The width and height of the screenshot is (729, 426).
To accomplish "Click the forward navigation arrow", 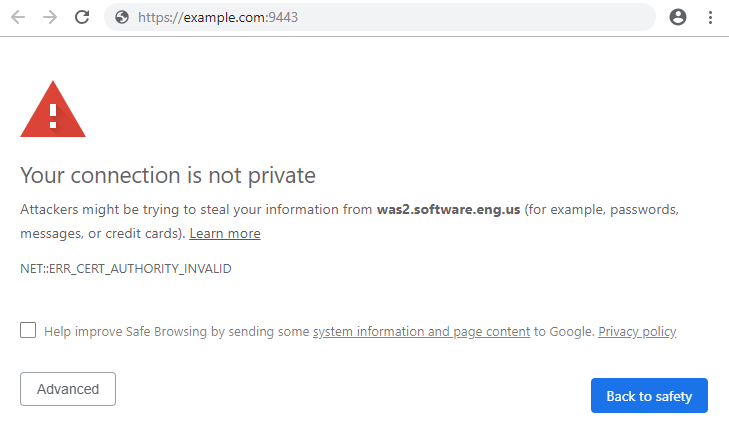I will [50, 17].
